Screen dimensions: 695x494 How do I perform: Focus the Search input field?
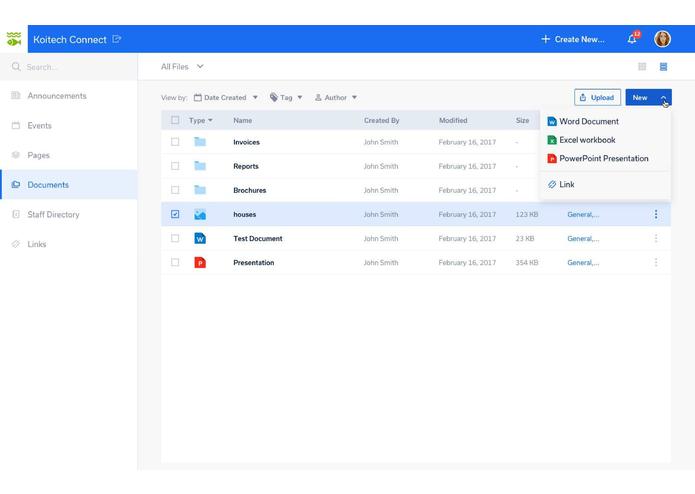pyautogui.click(x=69, y=66)
